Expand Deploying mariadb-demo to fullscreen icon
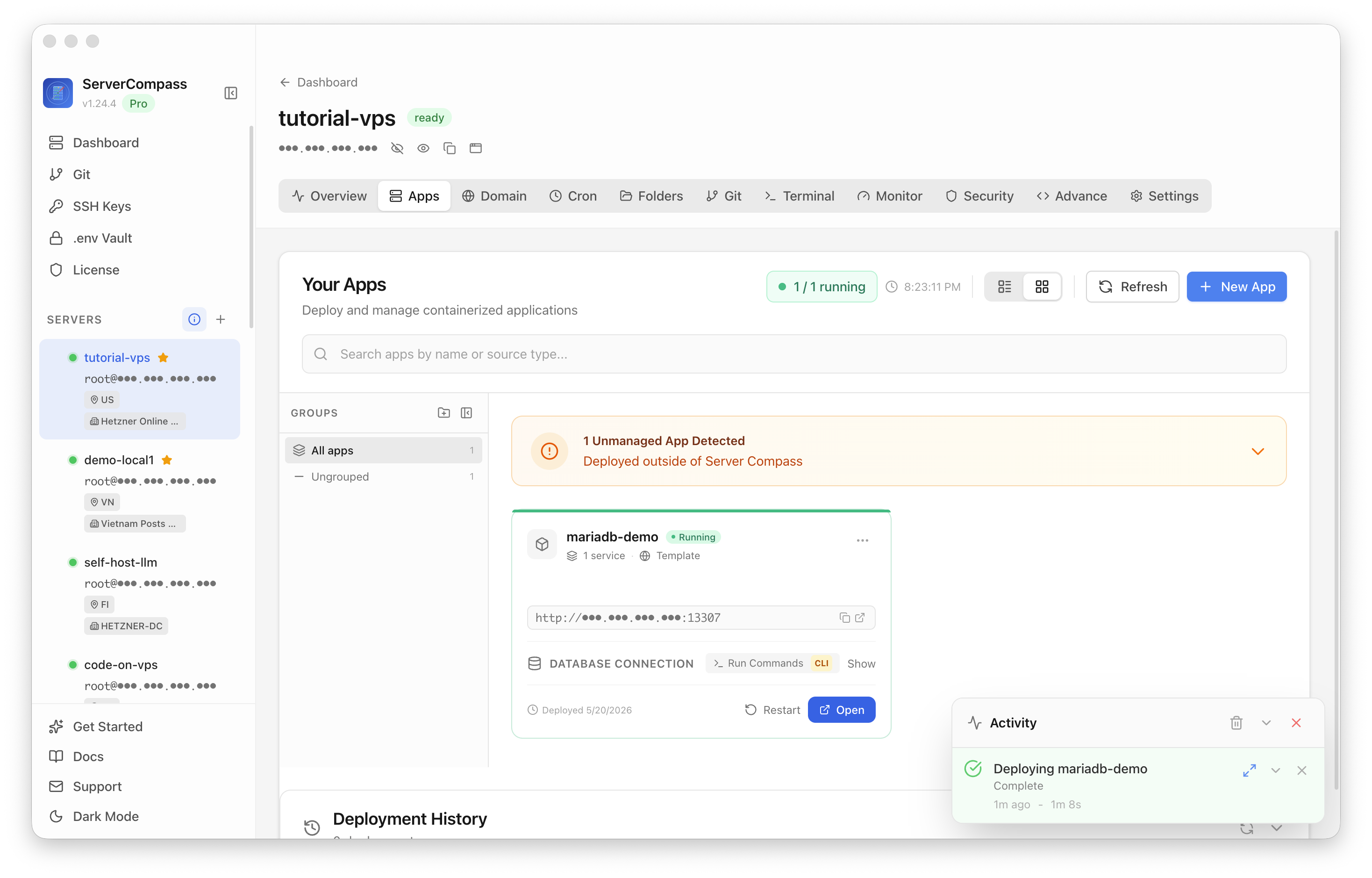 tap(1250, 771)
